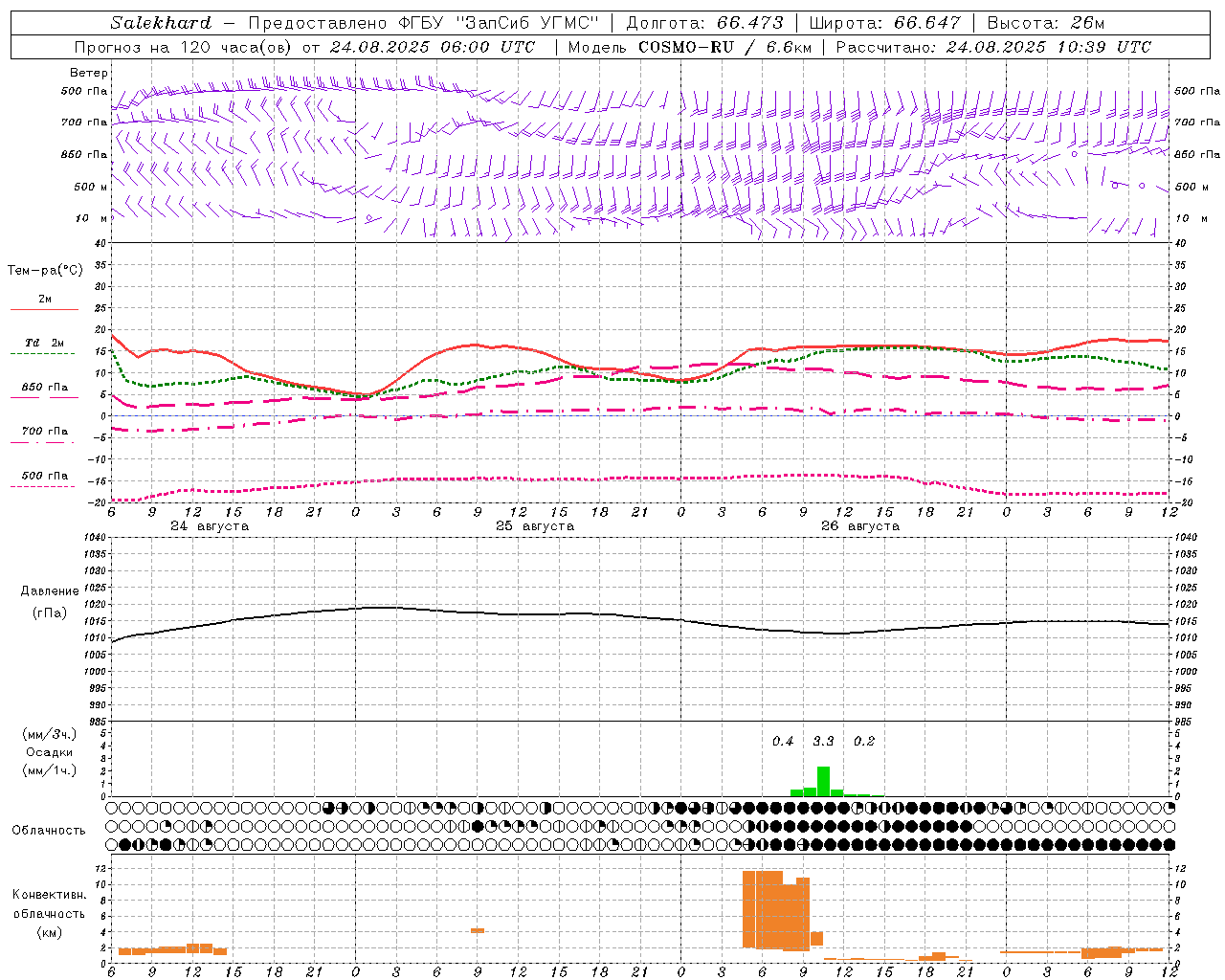Select the model label COSMO-RU / 6.6км
Screen dimensions: 1225x980
[724, 47]
